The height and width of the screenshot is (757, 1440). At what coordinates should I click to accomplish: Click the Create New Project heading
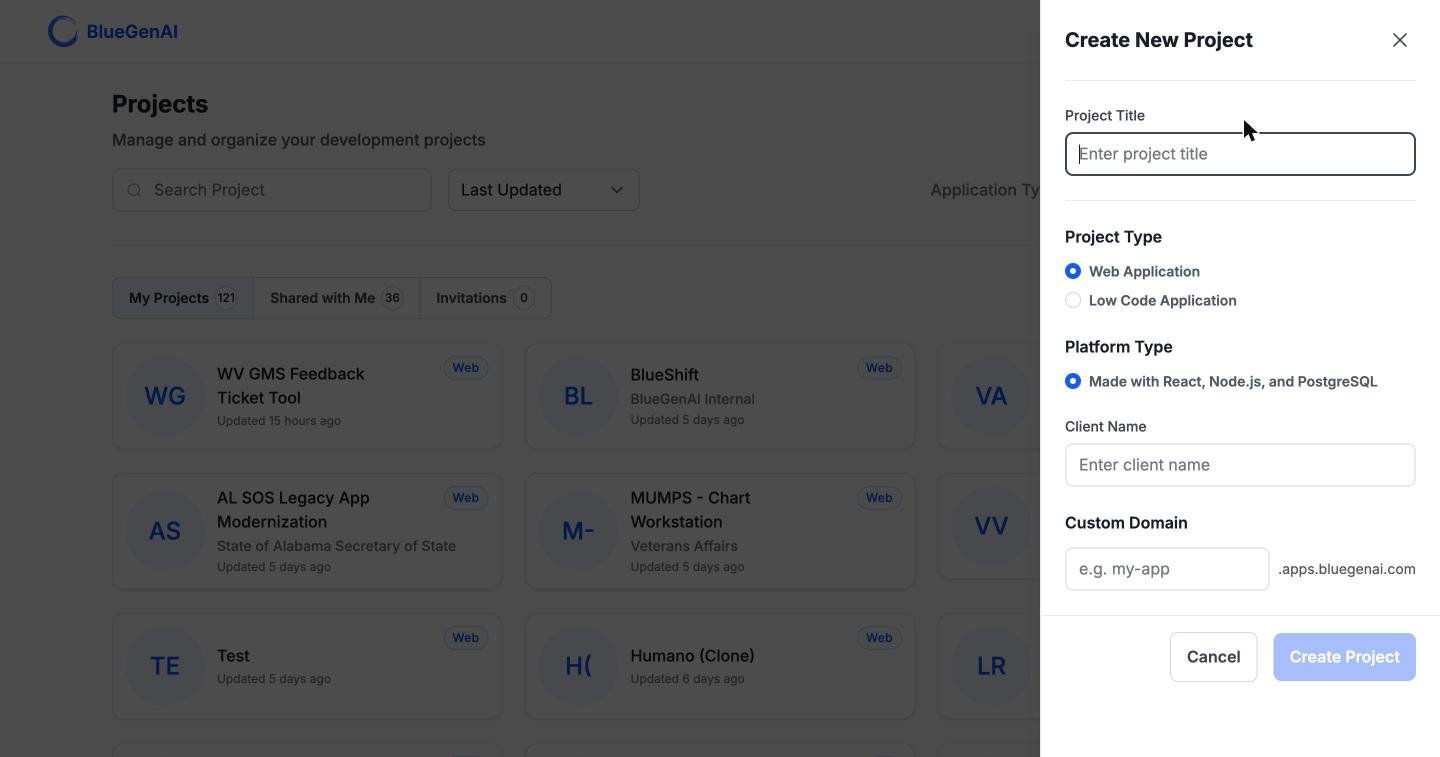click(x=1159, y=40)
